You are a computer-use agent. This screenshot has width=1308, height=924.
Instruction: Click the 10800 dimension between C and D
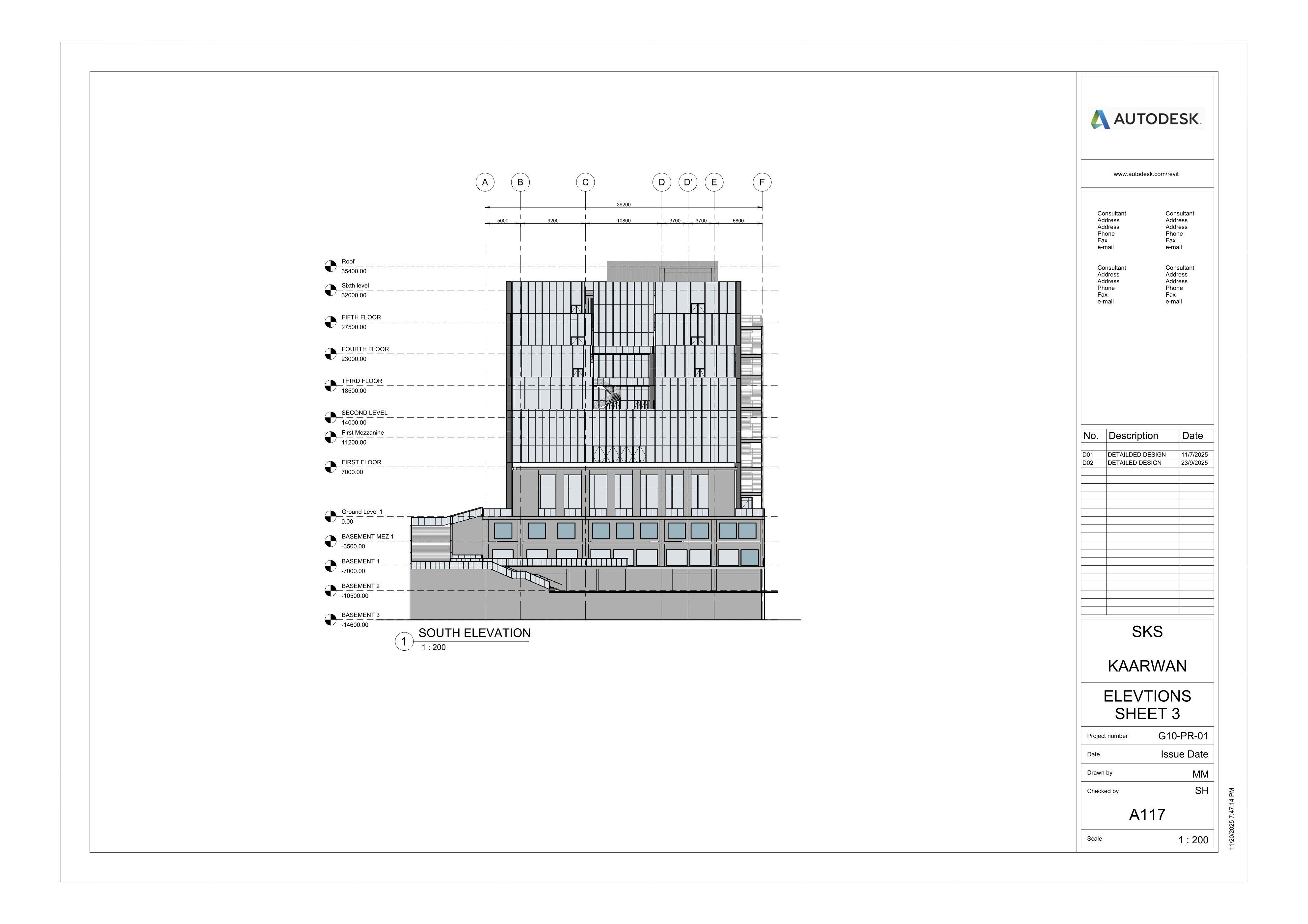[623, 220]
